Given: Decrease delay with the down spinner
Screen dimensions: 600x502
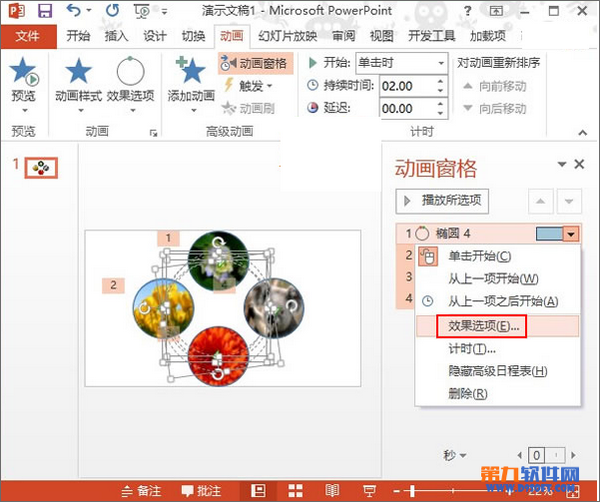Looking at the screenshot, I should pos(440,113).
